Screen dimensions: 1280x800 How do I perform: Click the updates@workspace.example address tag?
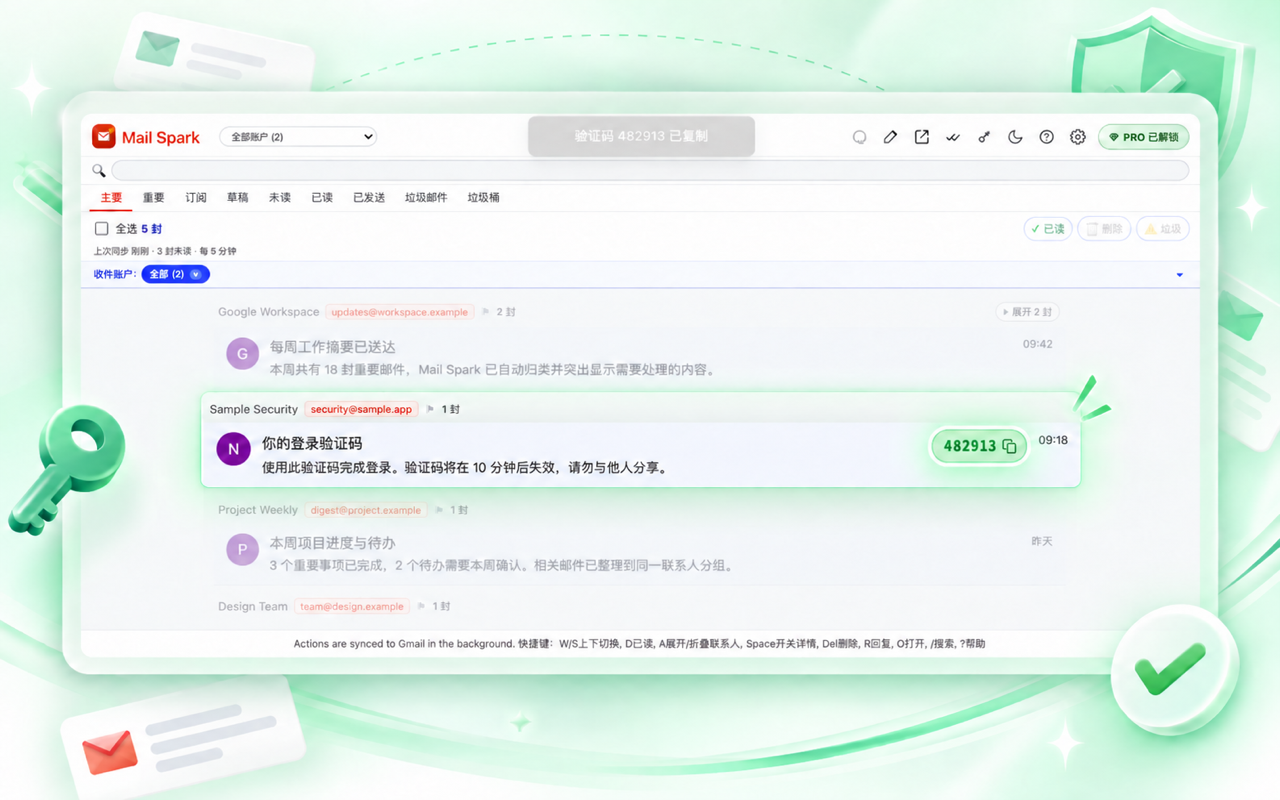pos(399,312)
